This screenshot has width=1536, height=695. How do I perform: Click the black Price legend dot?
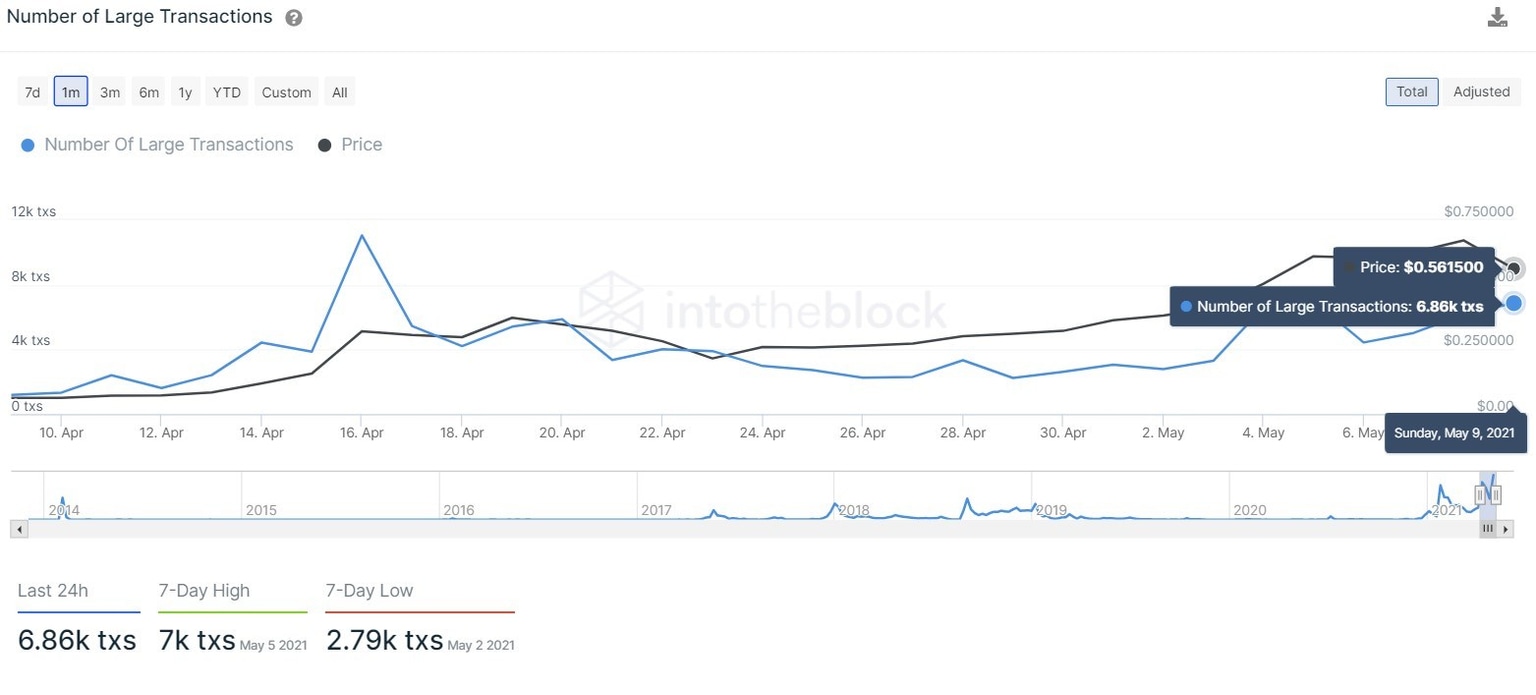[x=324, y=144]
